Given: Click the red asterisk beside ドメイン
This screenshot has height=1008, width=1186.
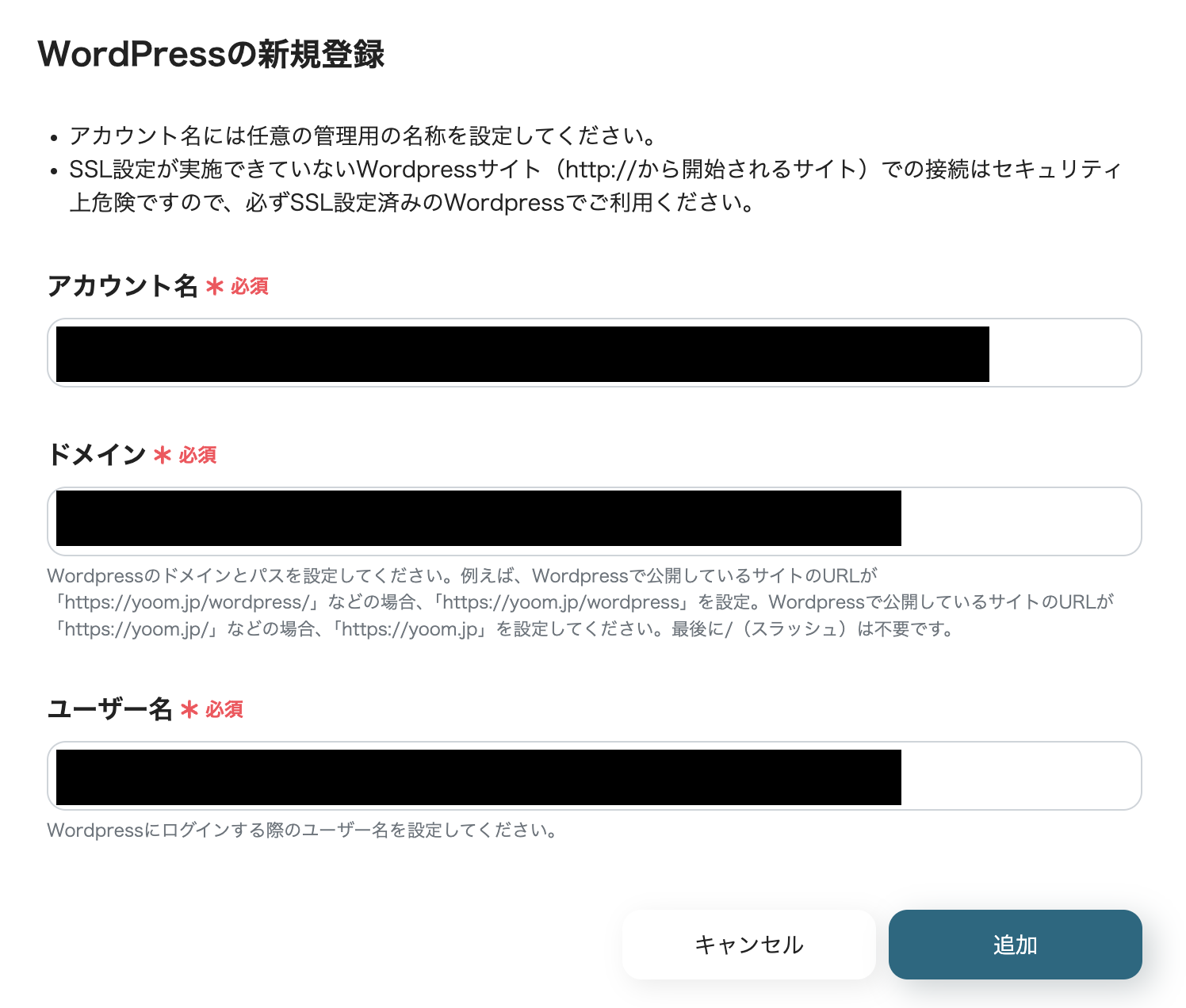Looking at the screenshot, I should pyautogui.click(x=163, y=455).
